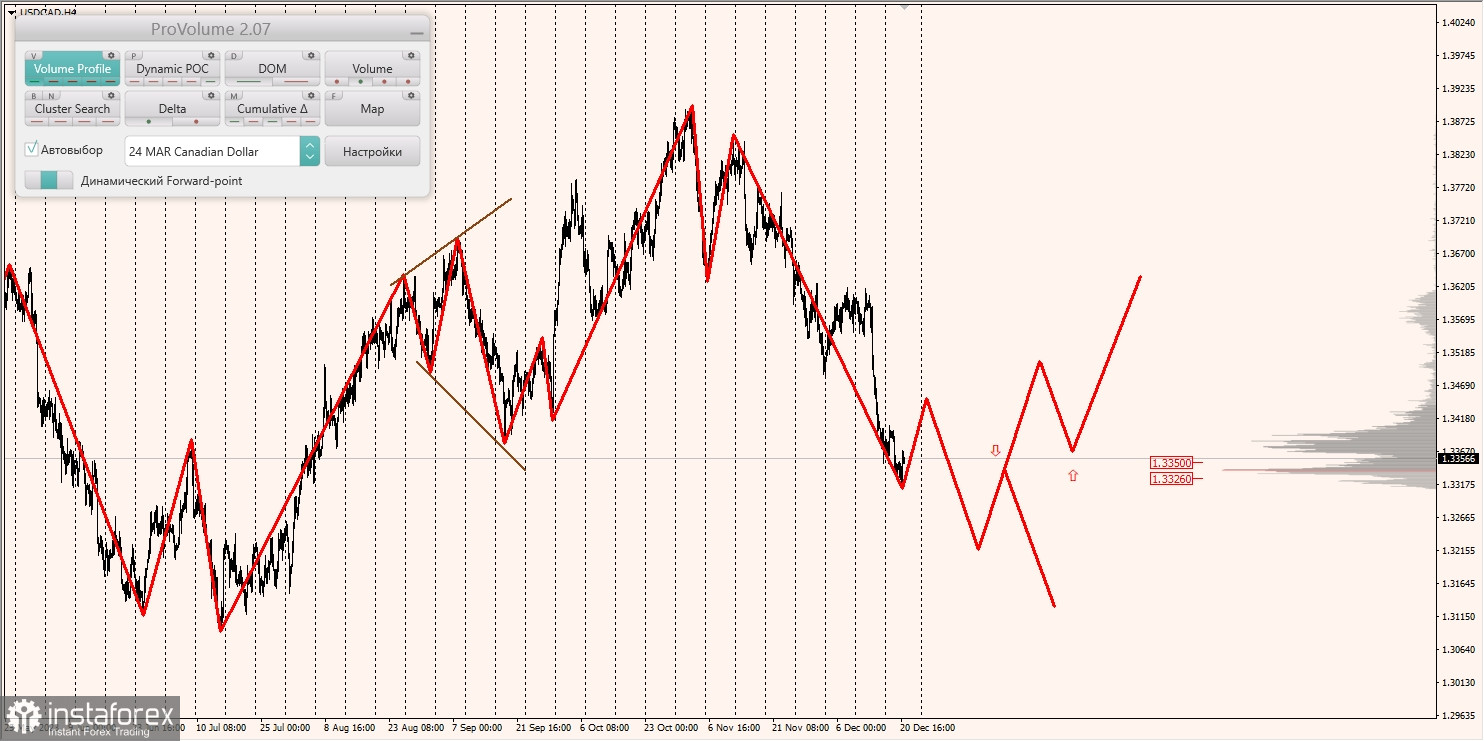Click D hotkey tag on DOM
Viewport: 1484px width, 741px height.
click(x=234, y=56)
